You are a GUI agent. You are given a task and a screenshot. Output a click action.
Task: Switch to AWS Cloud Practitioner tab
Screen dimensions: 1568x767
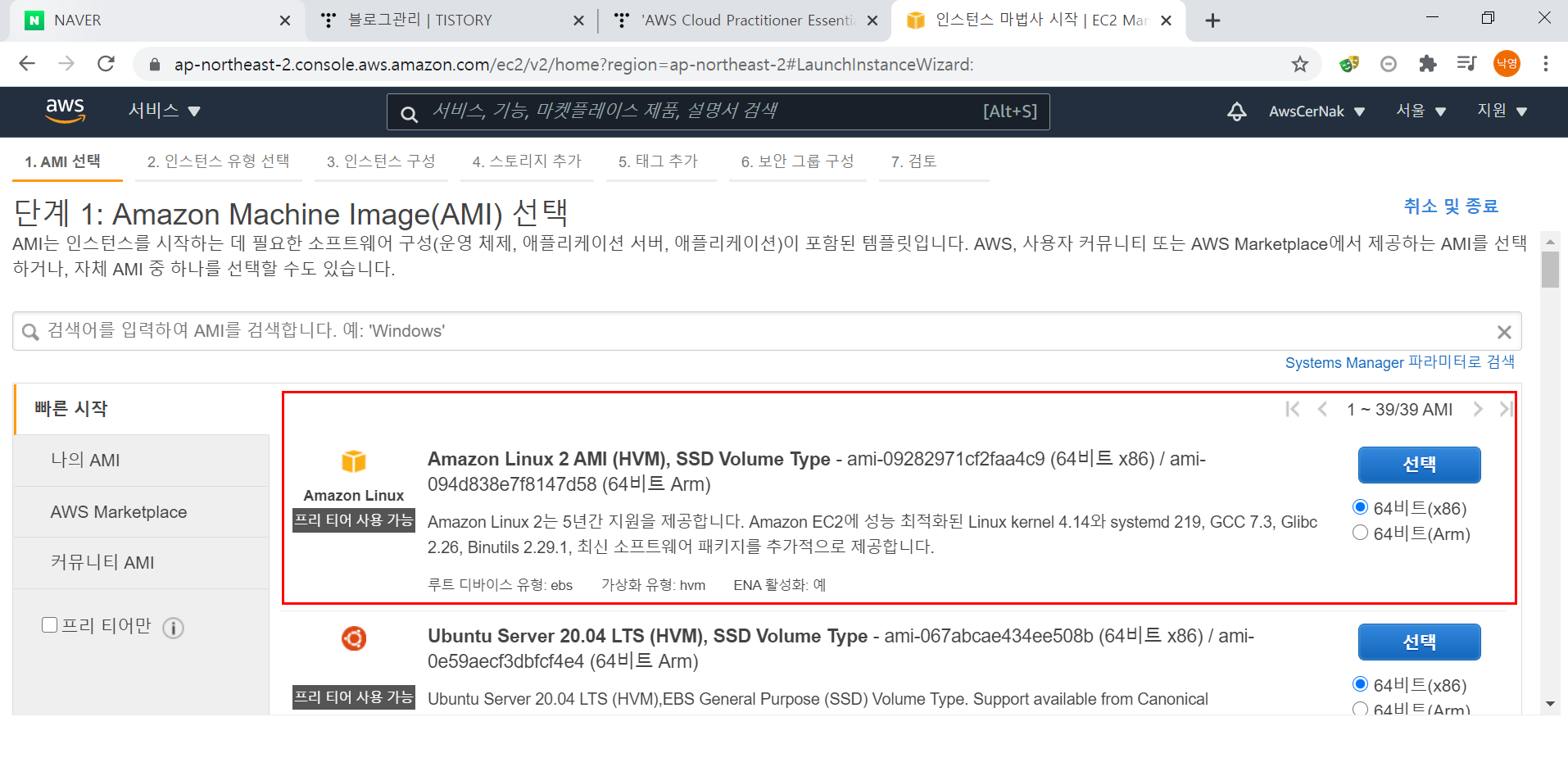[744, 20]
